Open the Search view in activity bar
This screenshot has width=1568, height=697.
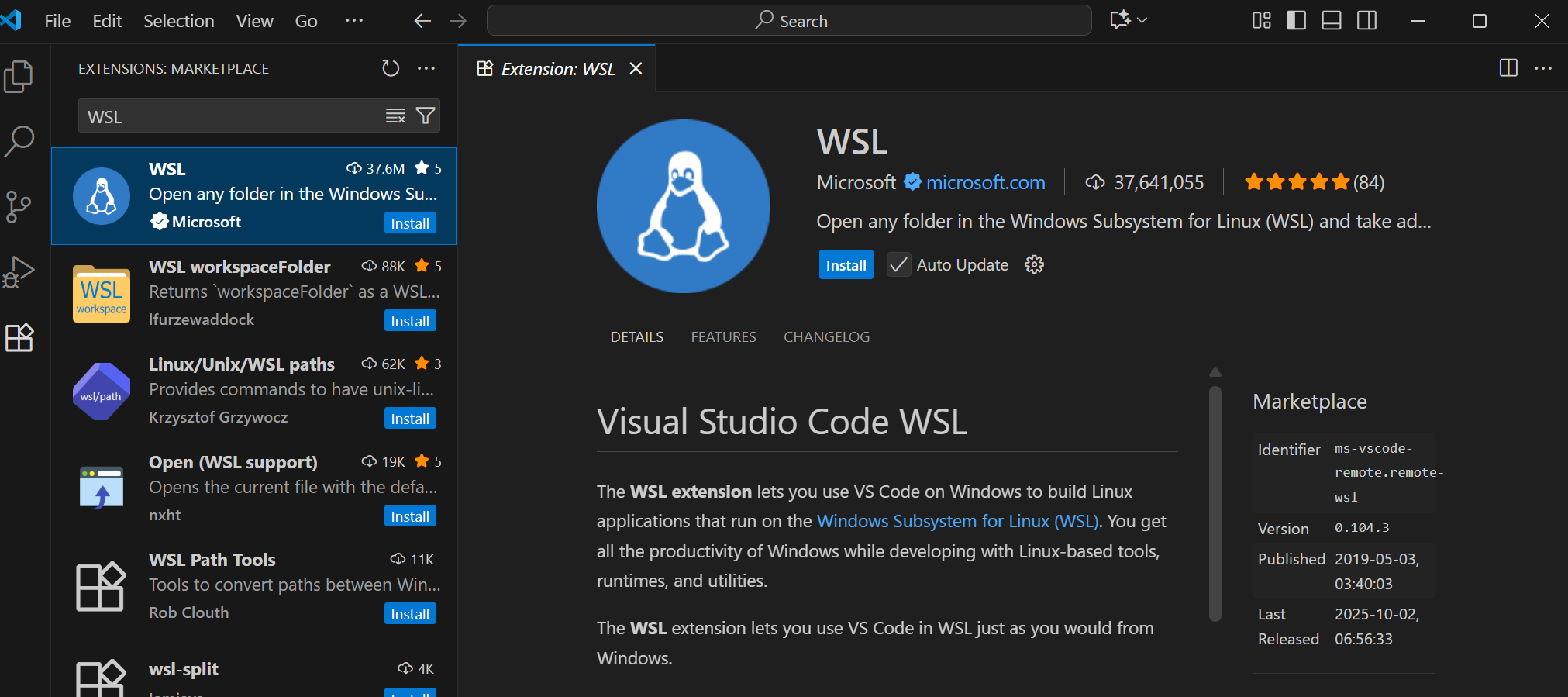click(19, 142)
